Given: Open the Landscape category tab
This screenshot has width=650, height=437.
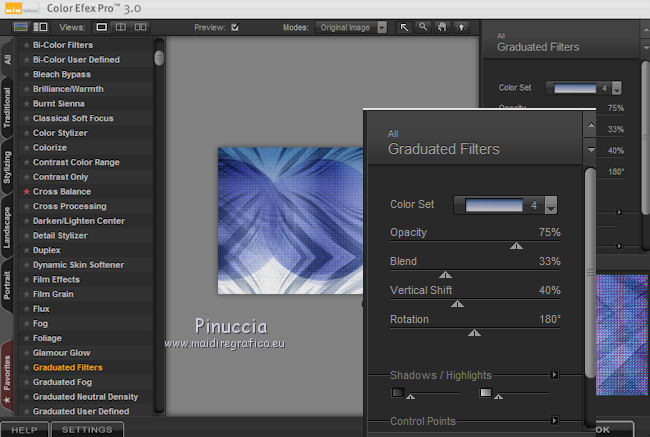Looking at the screenshot, I should (8, 225).
